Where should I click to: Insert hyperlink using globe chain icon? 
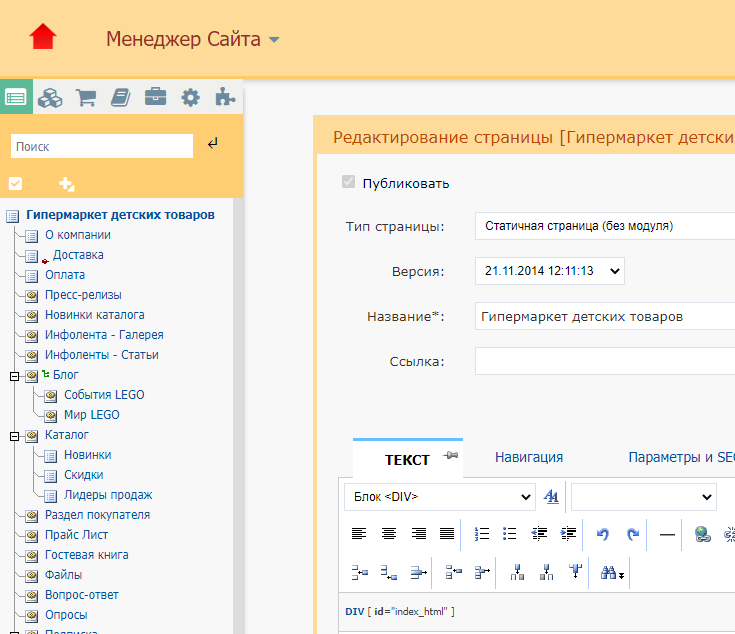click(x=702, y=534)
